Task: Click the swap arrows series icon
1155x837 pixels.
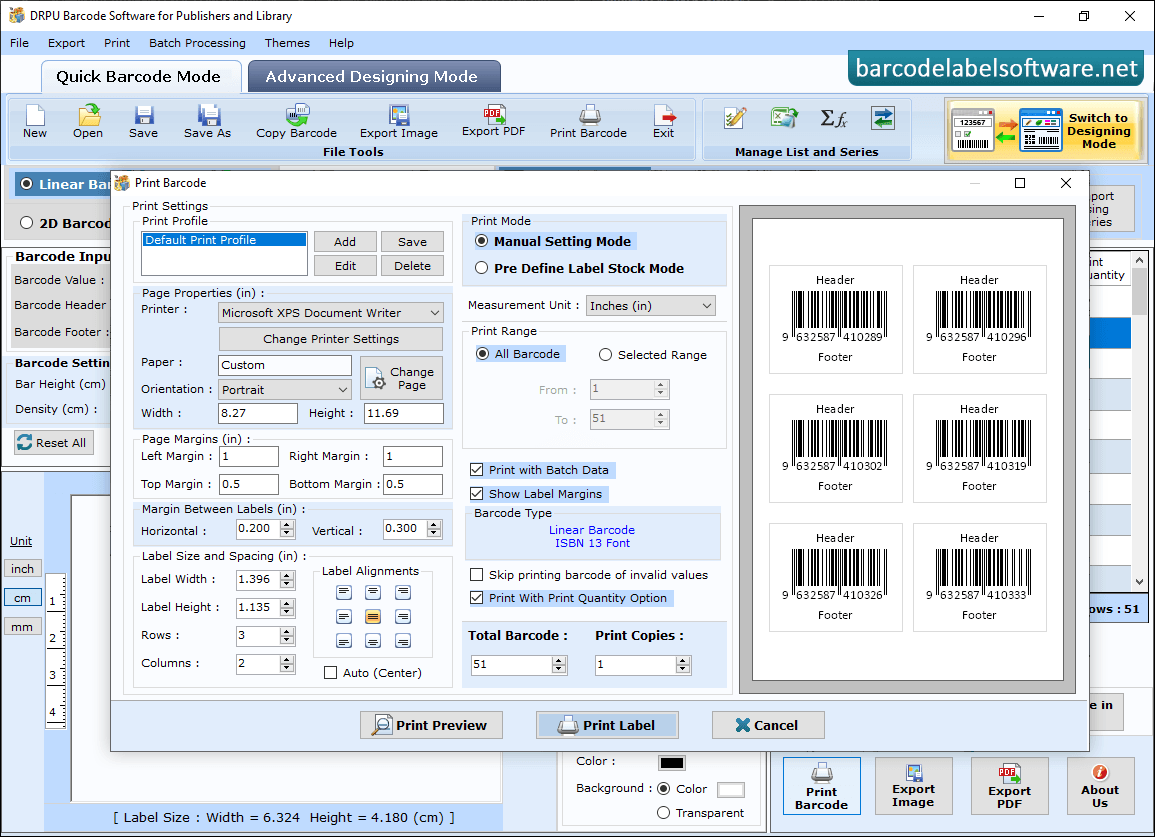Action: [x=882, y=118]
